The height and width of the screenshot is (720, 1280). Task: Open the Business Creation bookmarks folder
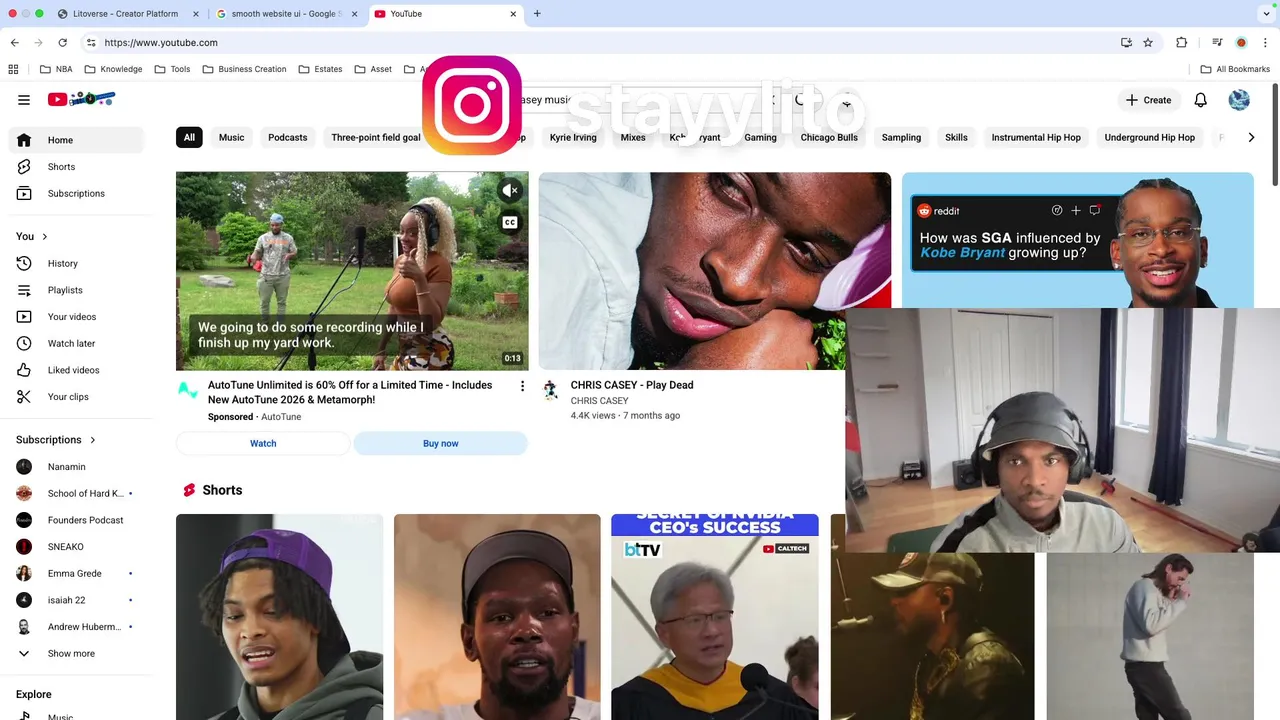pos(244,69)
